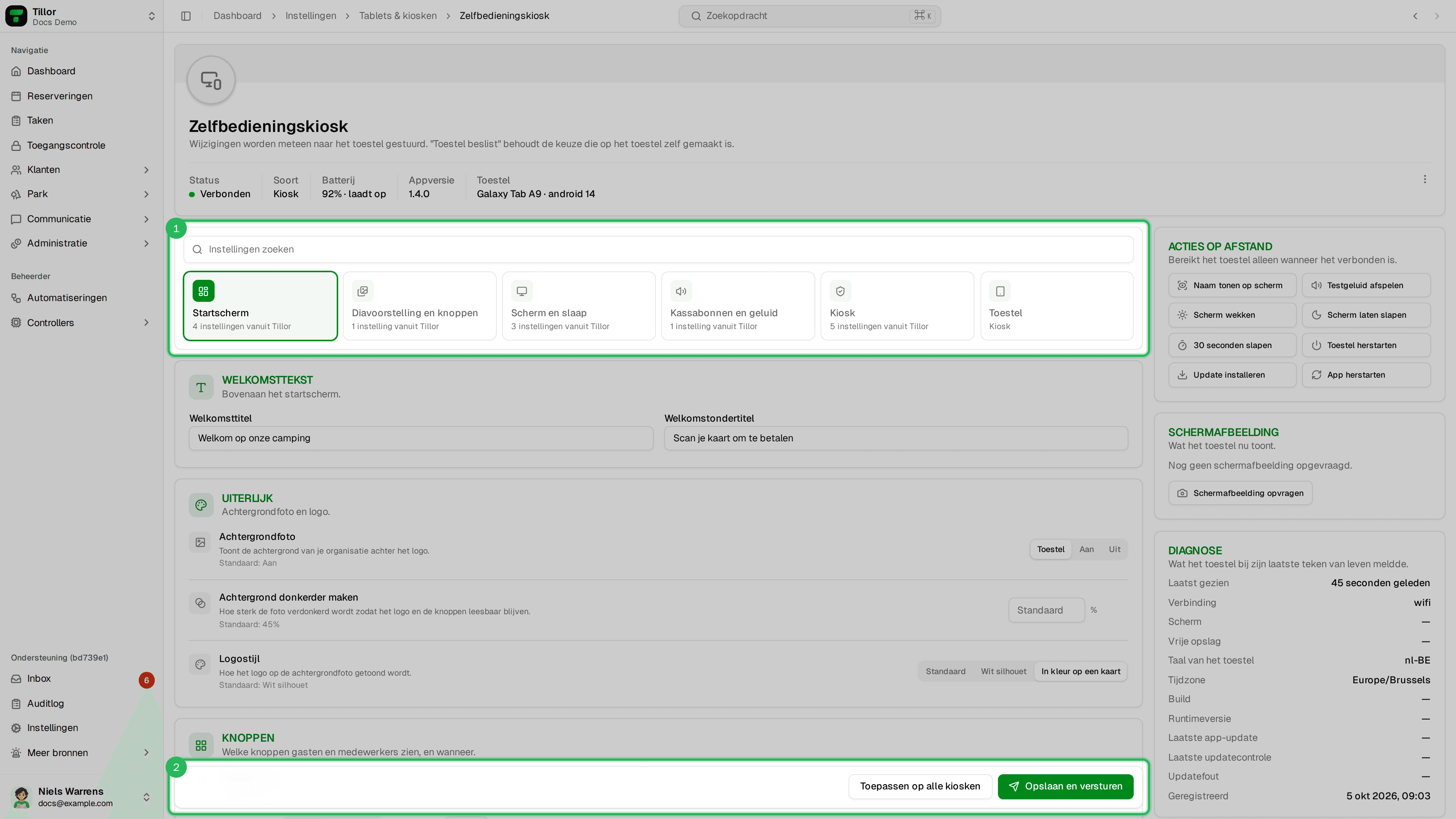Set Achtergrondfoto to Uit
This screenshot has width=1456, height=819.
pos(1114,549)
